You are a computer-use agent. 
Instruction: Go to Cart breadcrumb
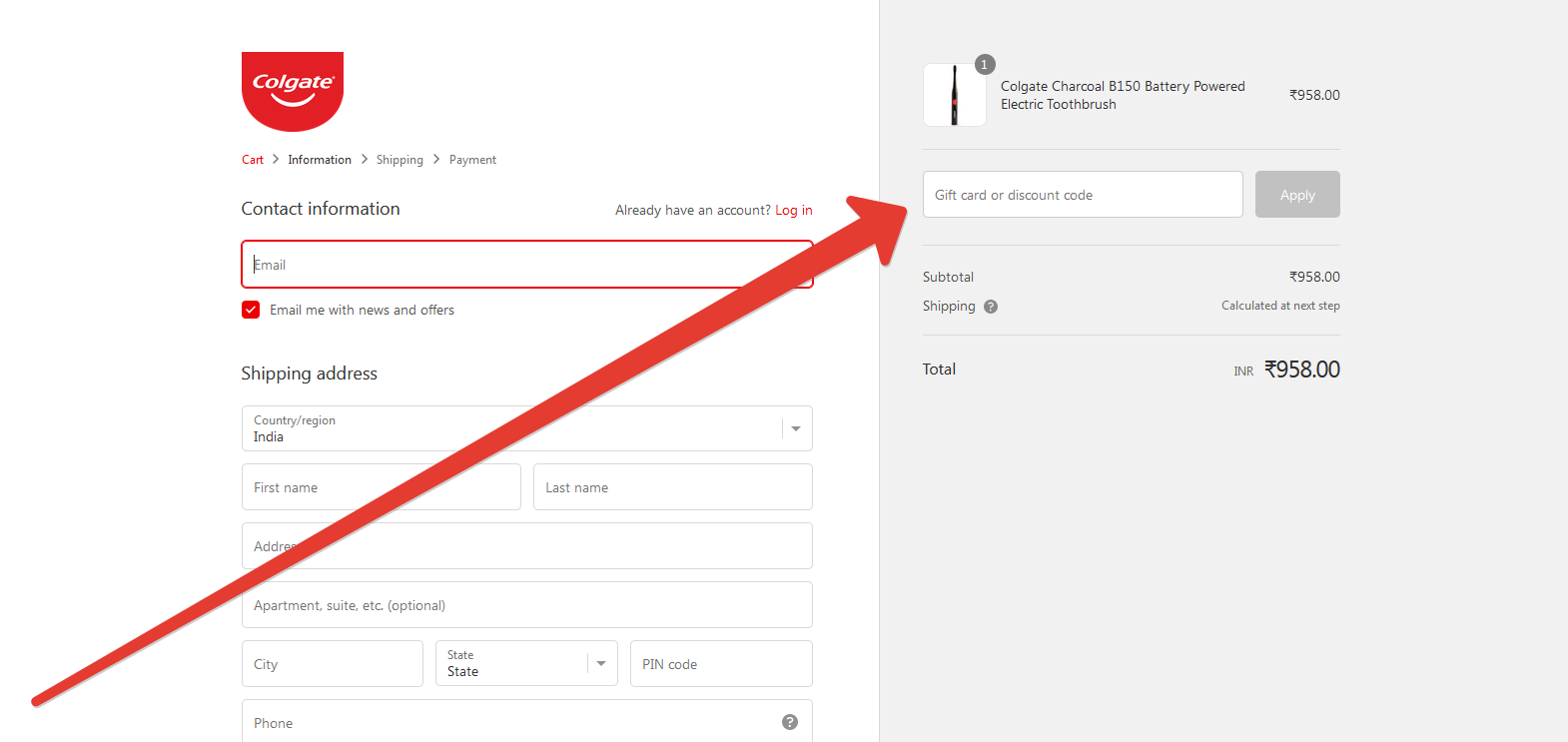(x=253, y=160)
